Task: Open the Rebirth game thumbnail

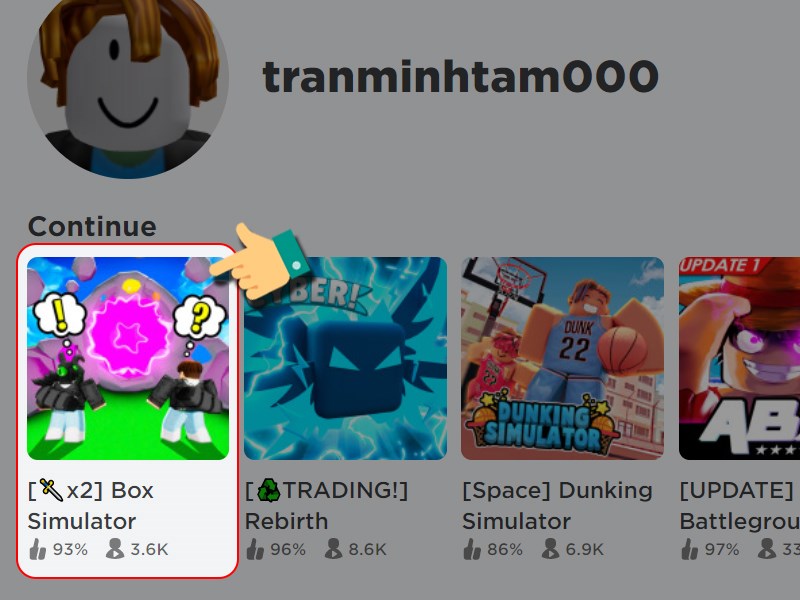Action: coord(345,358)
